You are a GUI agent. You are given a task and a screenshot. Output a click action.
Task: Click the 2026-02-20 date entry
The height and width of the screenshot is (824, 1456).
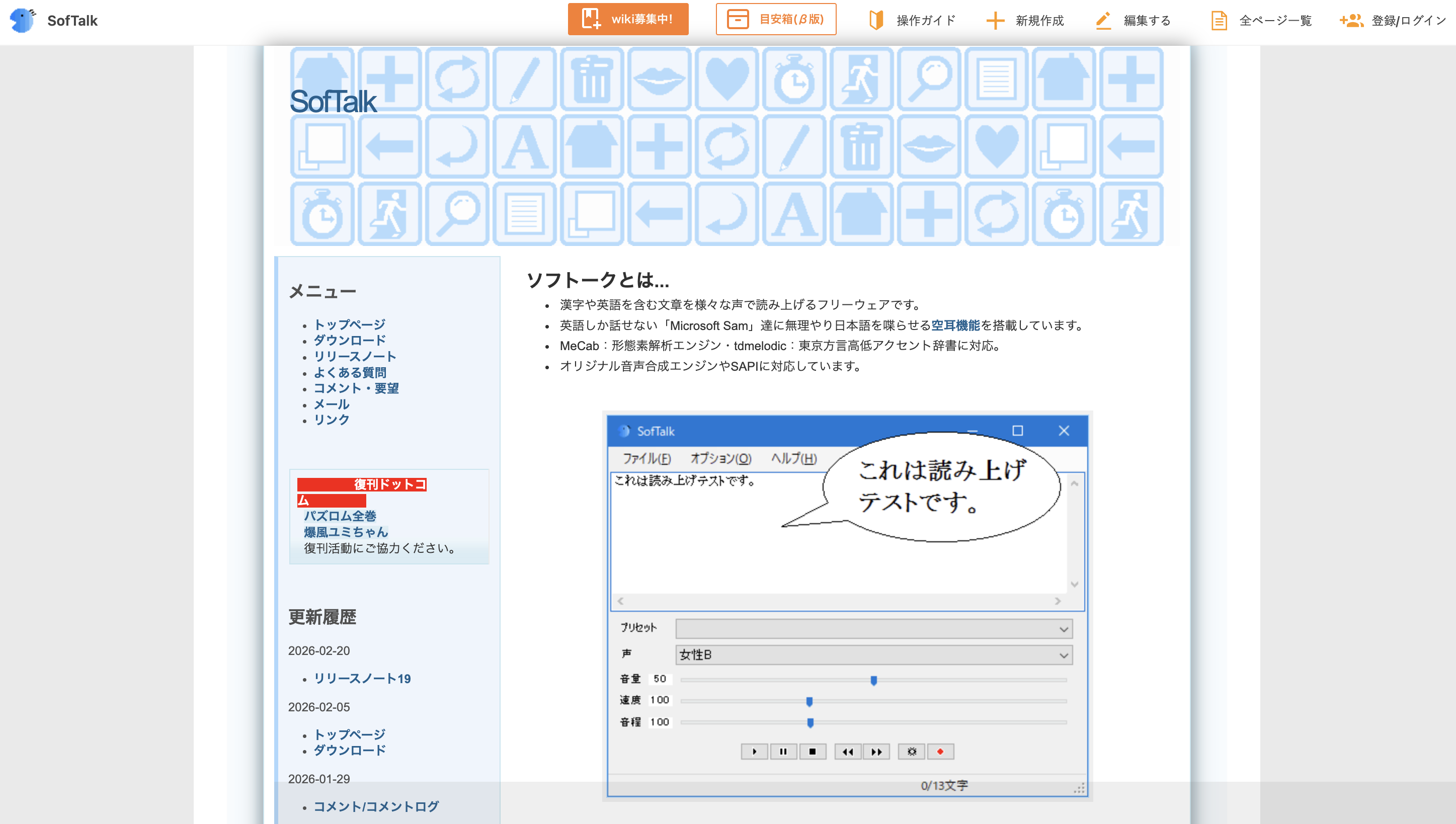319,651
